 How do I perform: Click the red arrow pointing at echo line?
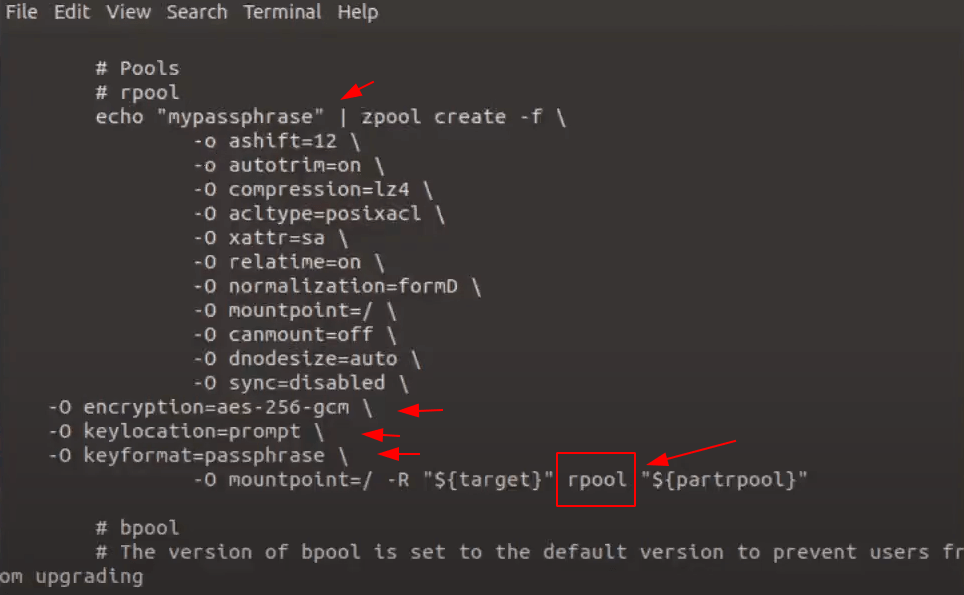[x=357, y=90]
